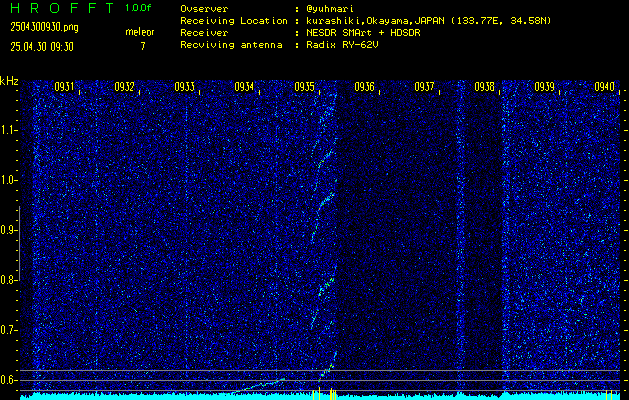Viewport: 629px width, 400px height.
Task: Click the location kurashiki,Okayama,JAPAN text
Action: [x=375, y=21]
